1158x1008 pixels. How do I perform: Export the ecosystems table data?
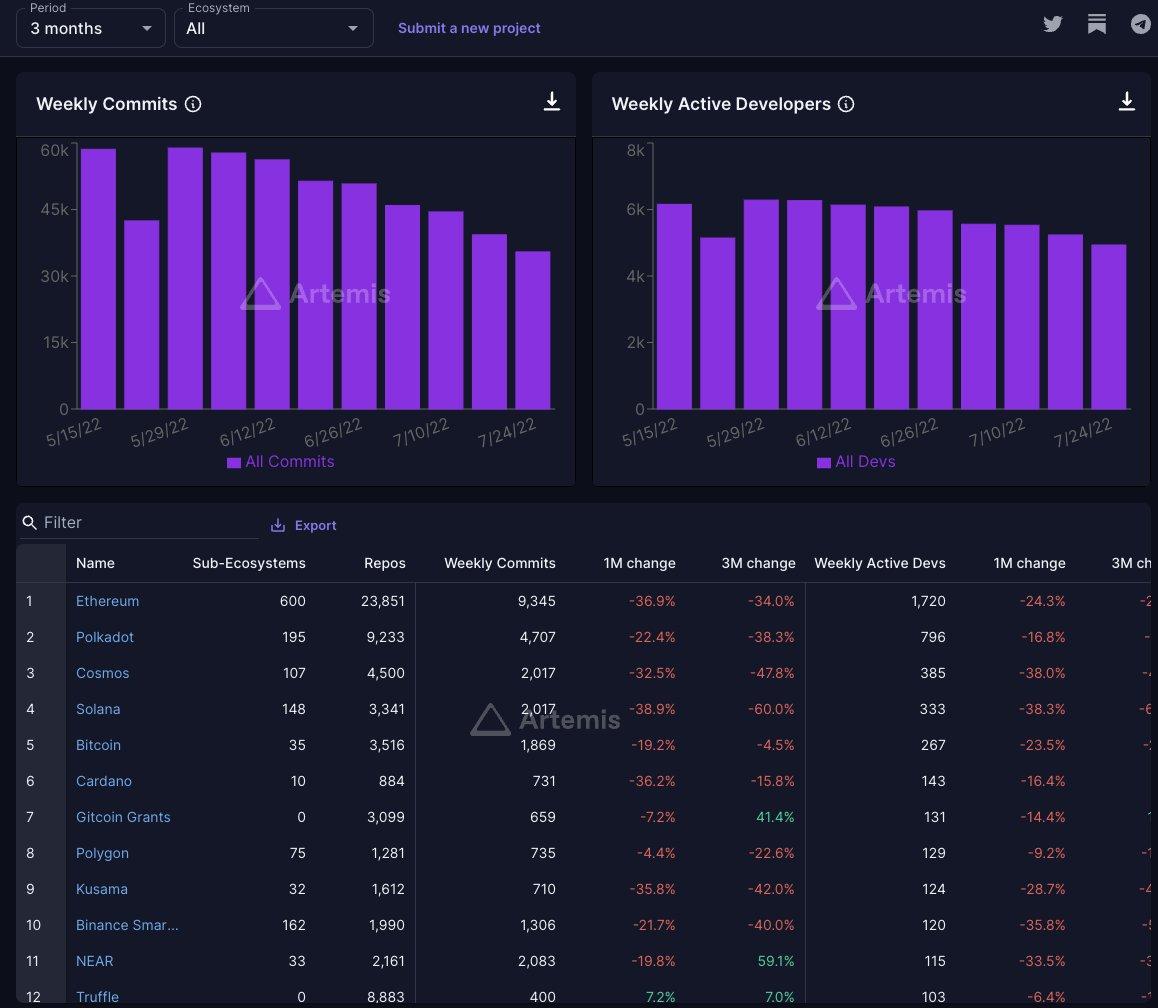(304, 525)
